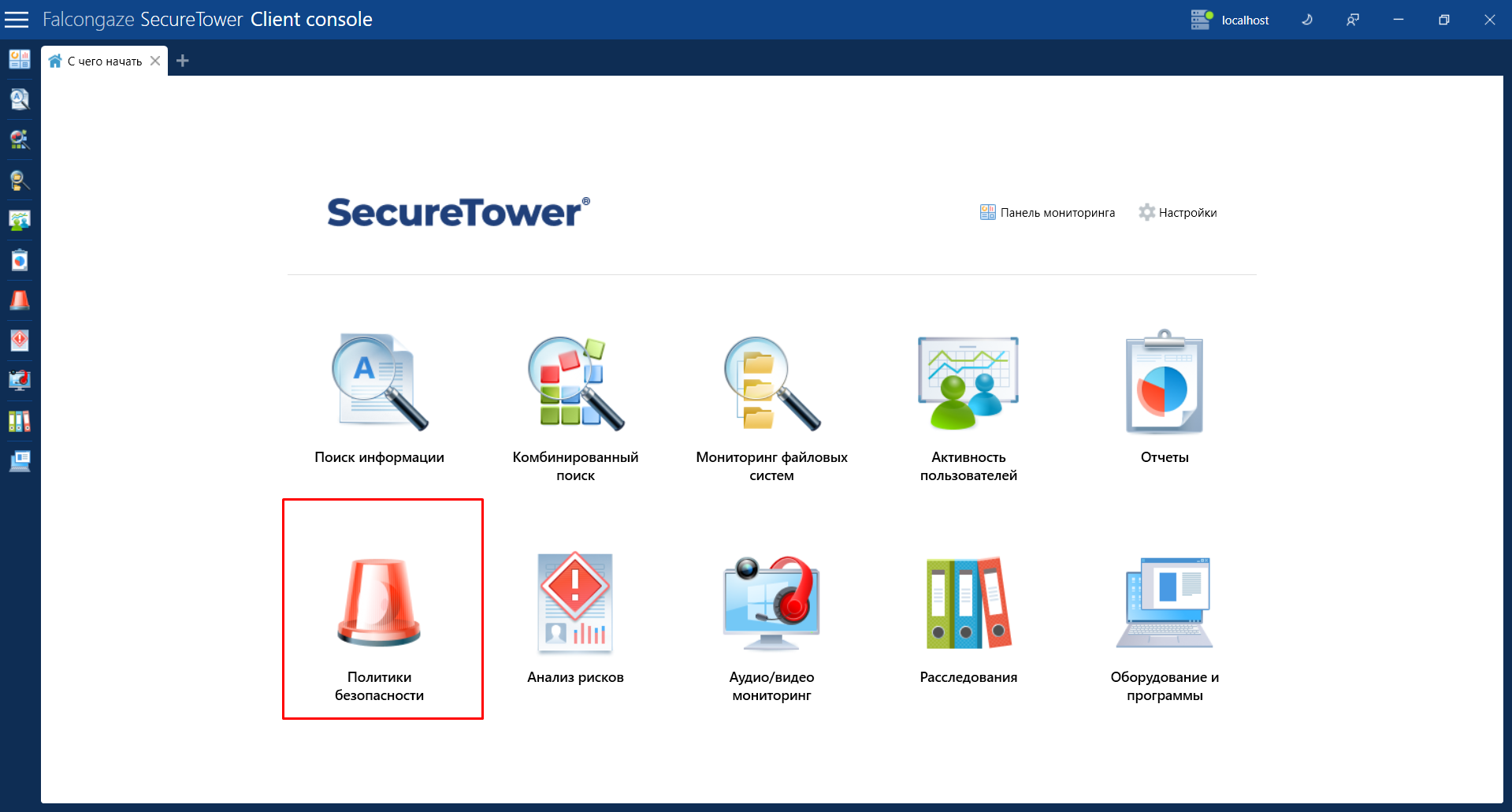This screenshot has height=812, width=1512.
Task: Open Monitoring panel in left sidebar
Action: coord(20,59)
